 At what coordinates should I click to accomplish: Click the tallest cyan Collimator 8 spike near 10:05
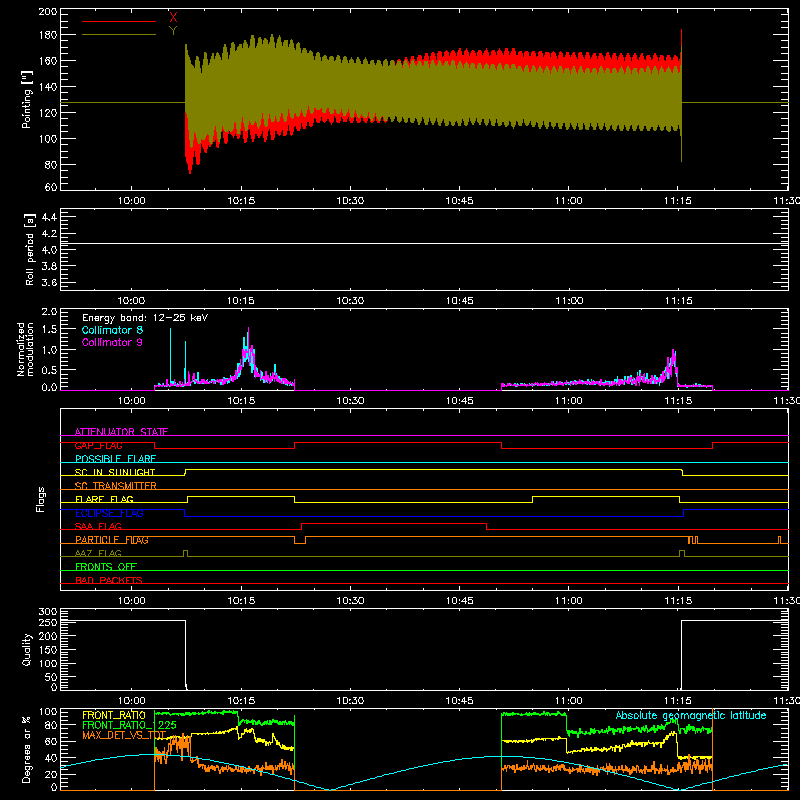tap(170, 355)
